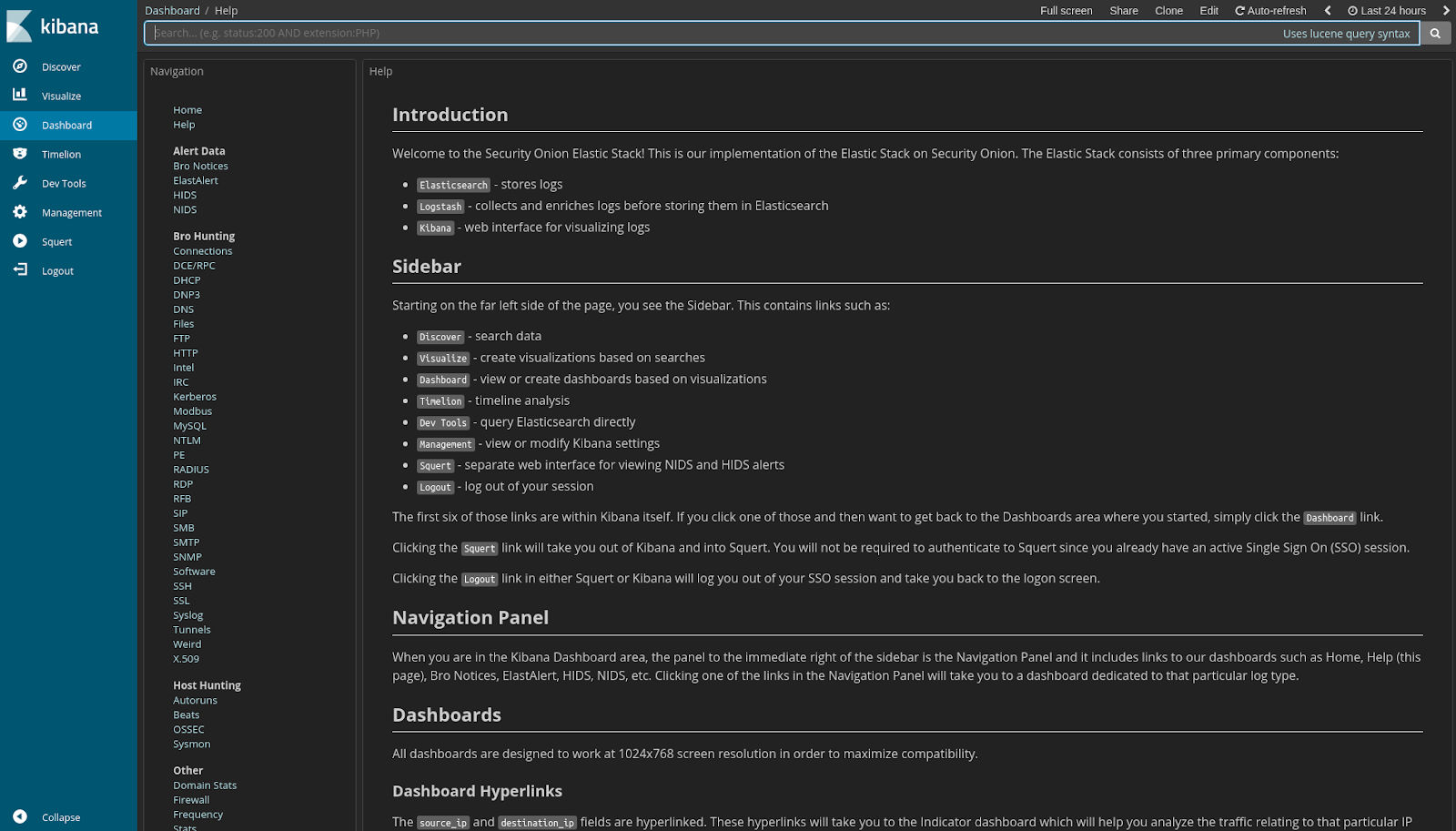The image size is (1456, 831).
Task: Open the Sysmon dashboard
Action: click(191, 745)
